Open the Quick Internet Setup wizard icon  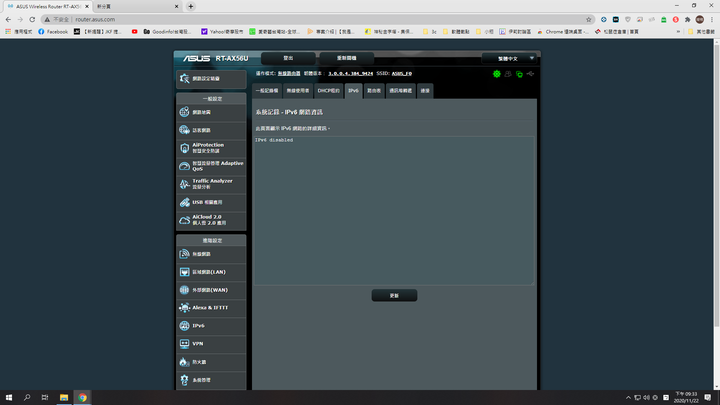pos(185,79)
